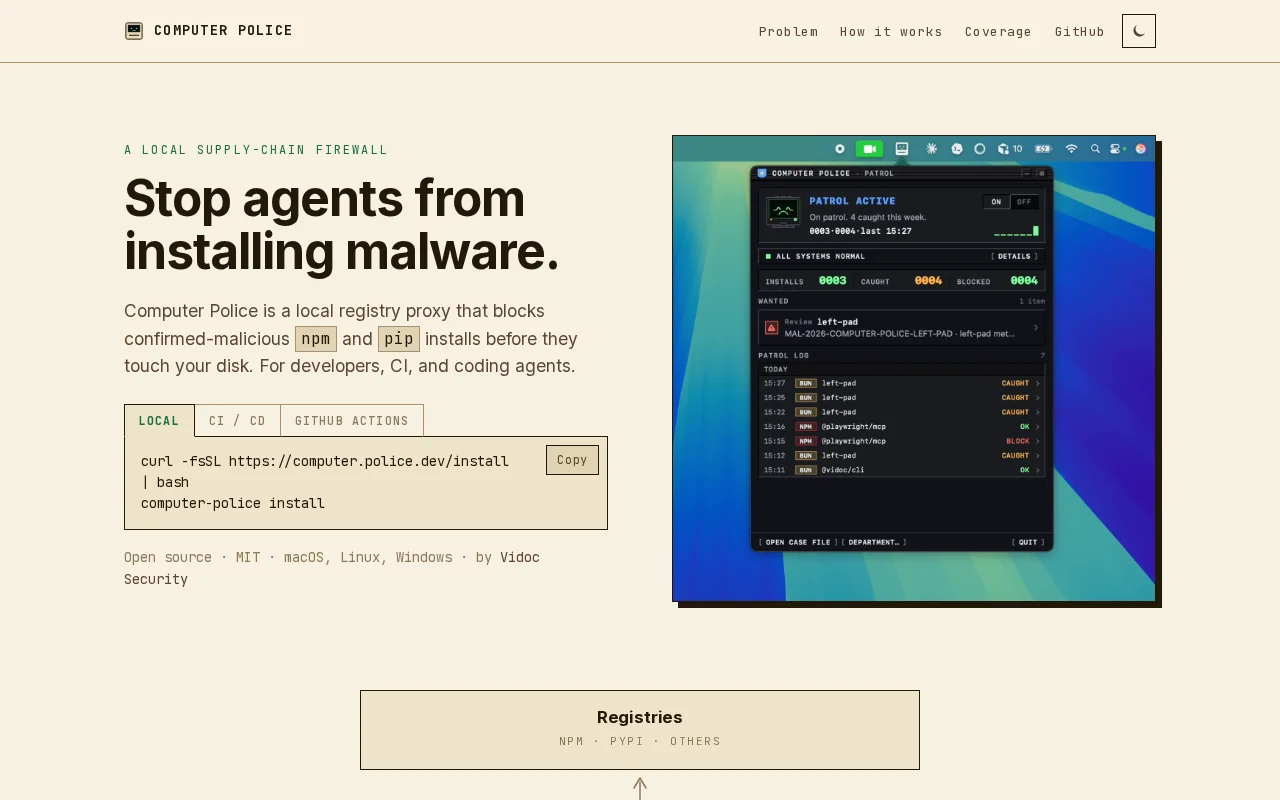
Task: Expand the left-pad Wanted review chevron
Action: click(1036, 327)
